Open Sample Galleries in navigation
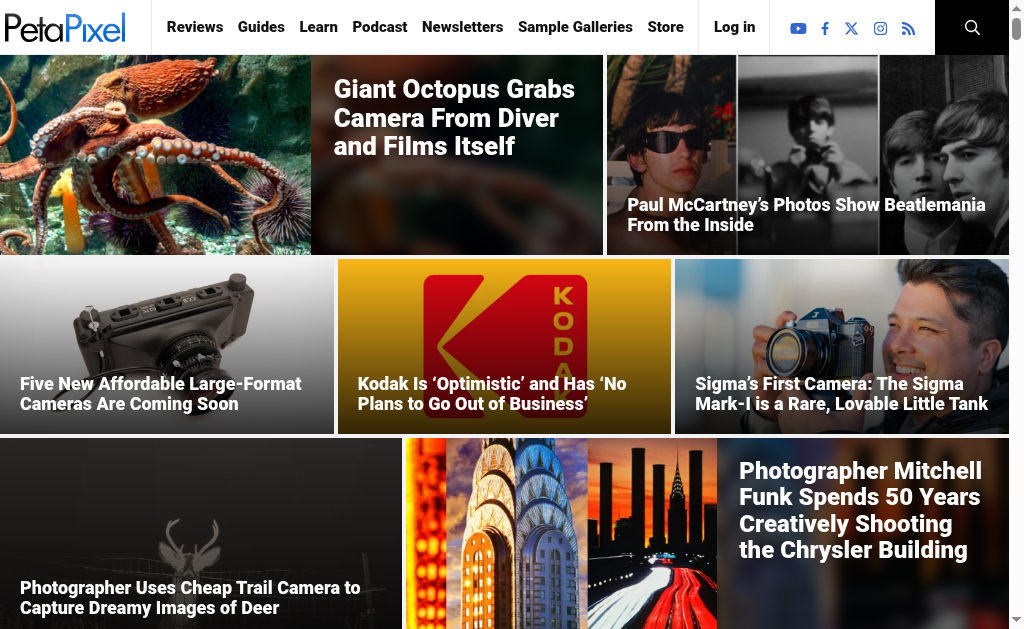The image size is (1024, 629). [x=575, y=27]
